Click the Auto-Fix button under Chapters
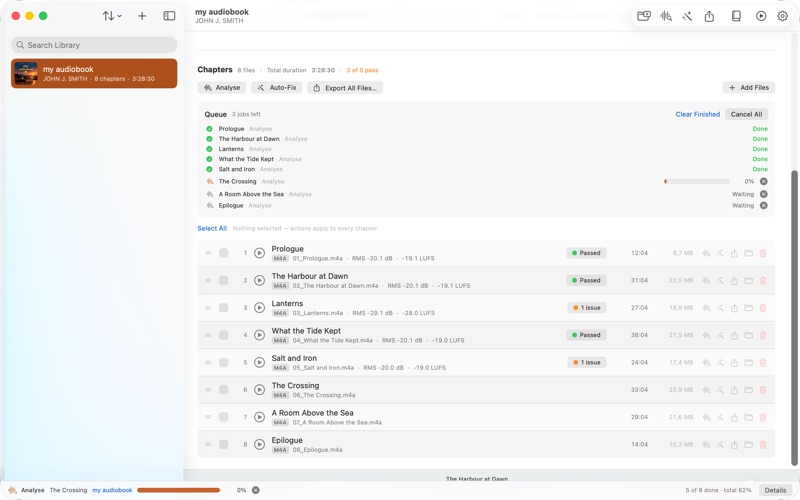This screenshot has width=800, height=500. tap(277, 88)
